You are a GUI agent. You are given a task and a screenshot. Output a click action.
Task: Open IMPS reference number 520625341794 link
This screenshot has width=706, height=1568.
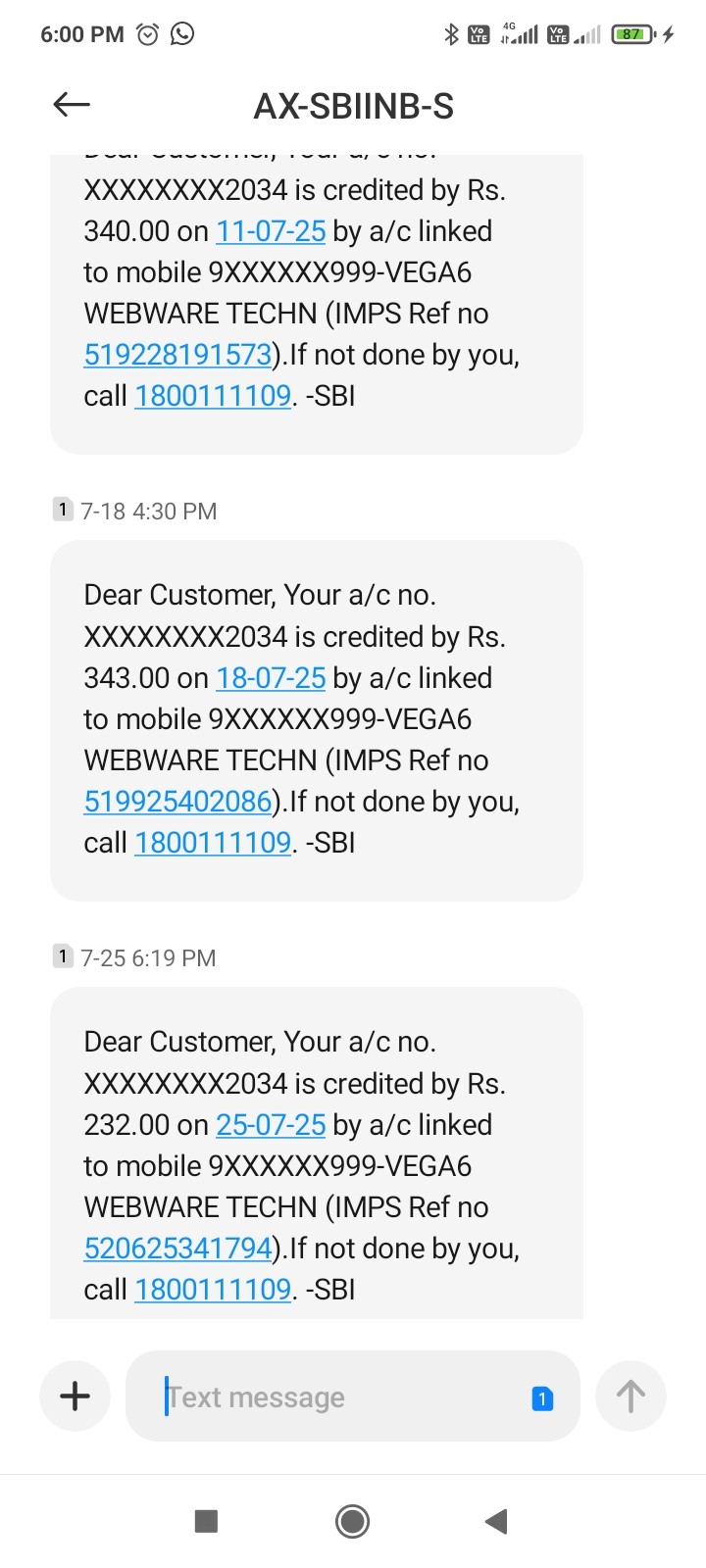pos(177,1249)
